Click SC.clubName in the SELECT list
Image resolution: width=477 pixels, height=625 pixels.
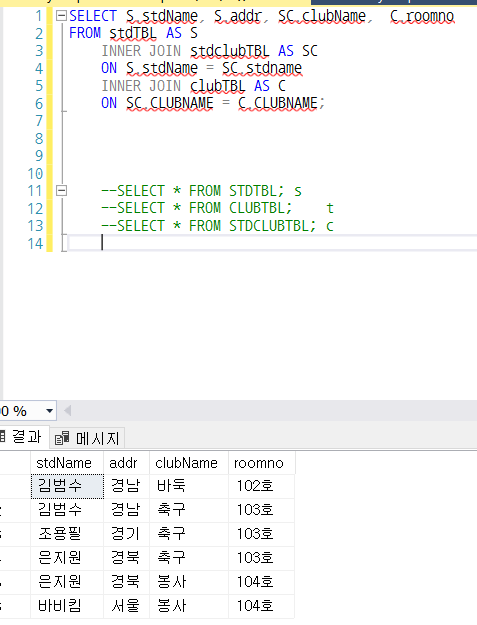(322, 16)
